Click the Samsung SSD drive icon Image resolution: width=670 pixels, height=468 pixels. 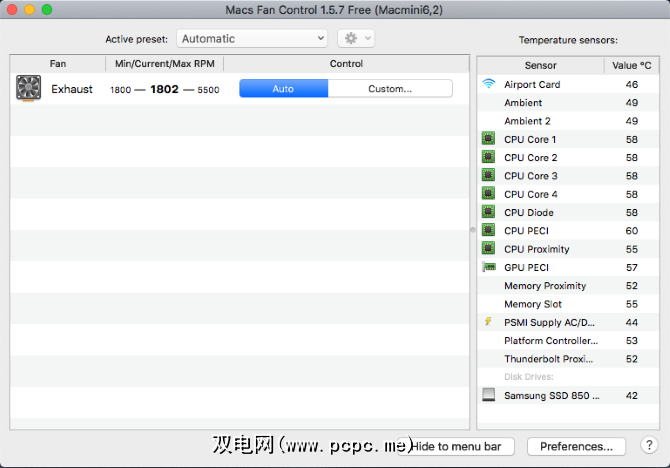tap(488, 394)
